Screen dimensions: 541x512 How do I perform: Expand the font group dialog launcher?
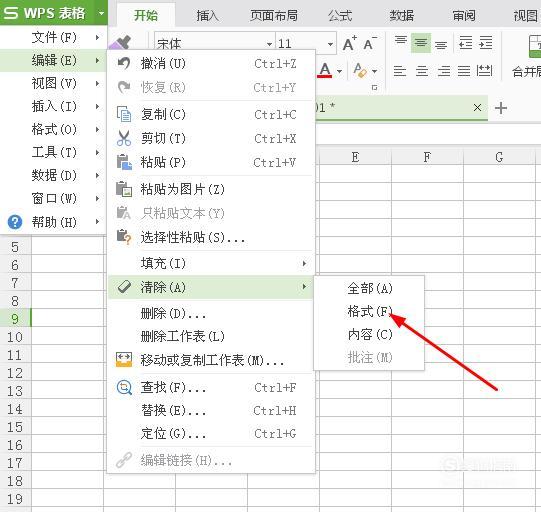point(374,87)
